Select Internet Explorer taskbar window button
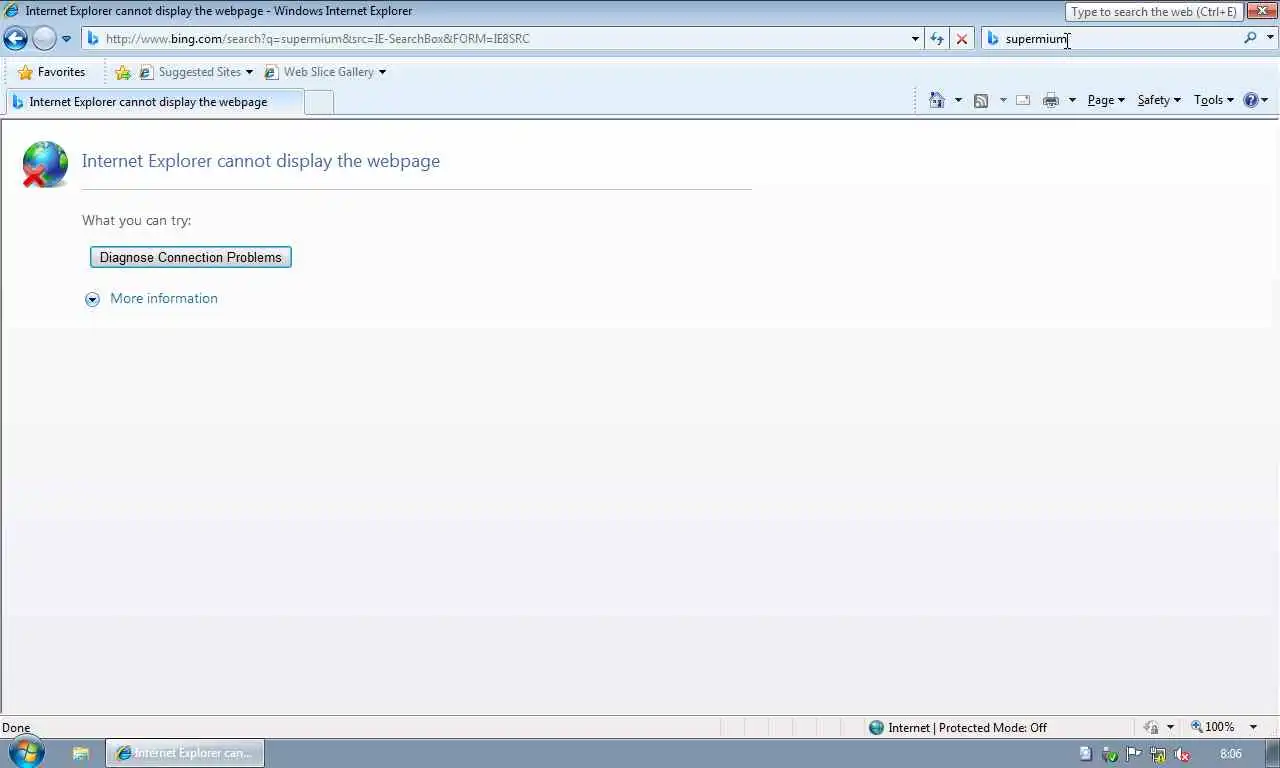1280x768 pixels. tap(185, 753)
